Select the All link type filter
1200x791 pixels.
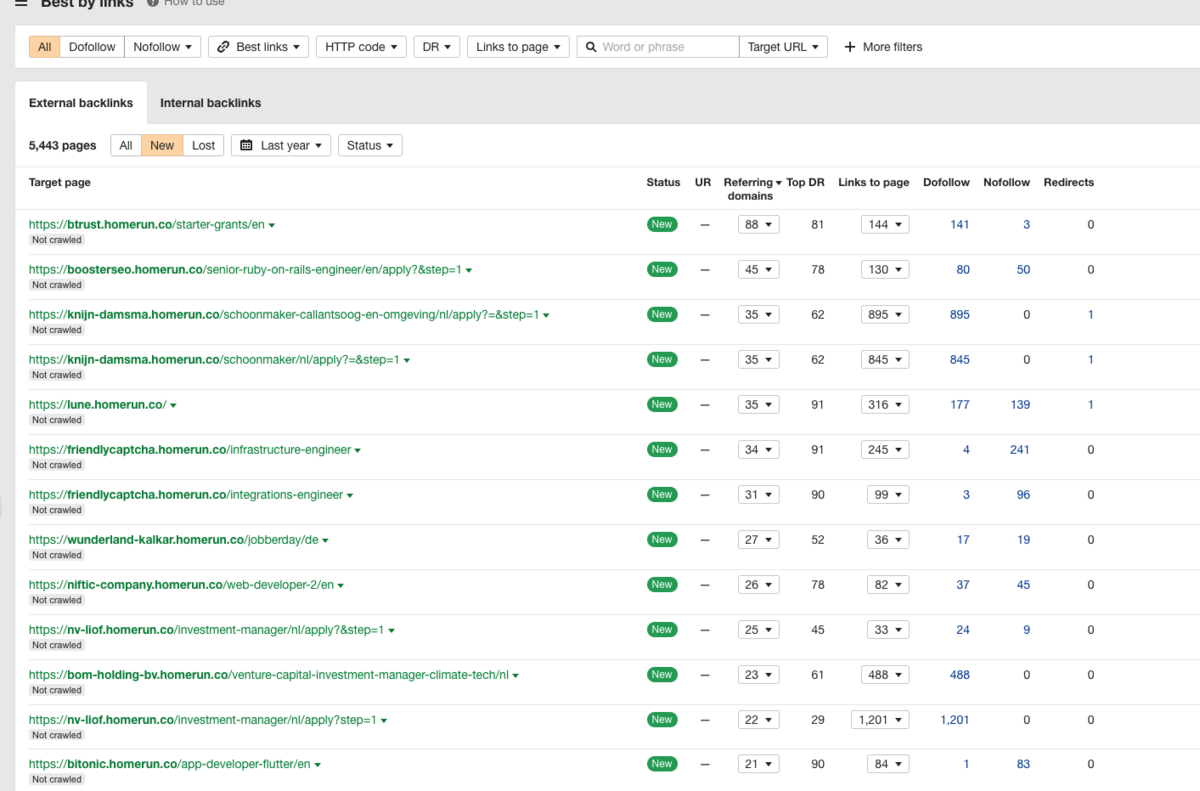(x=45, y=47)
